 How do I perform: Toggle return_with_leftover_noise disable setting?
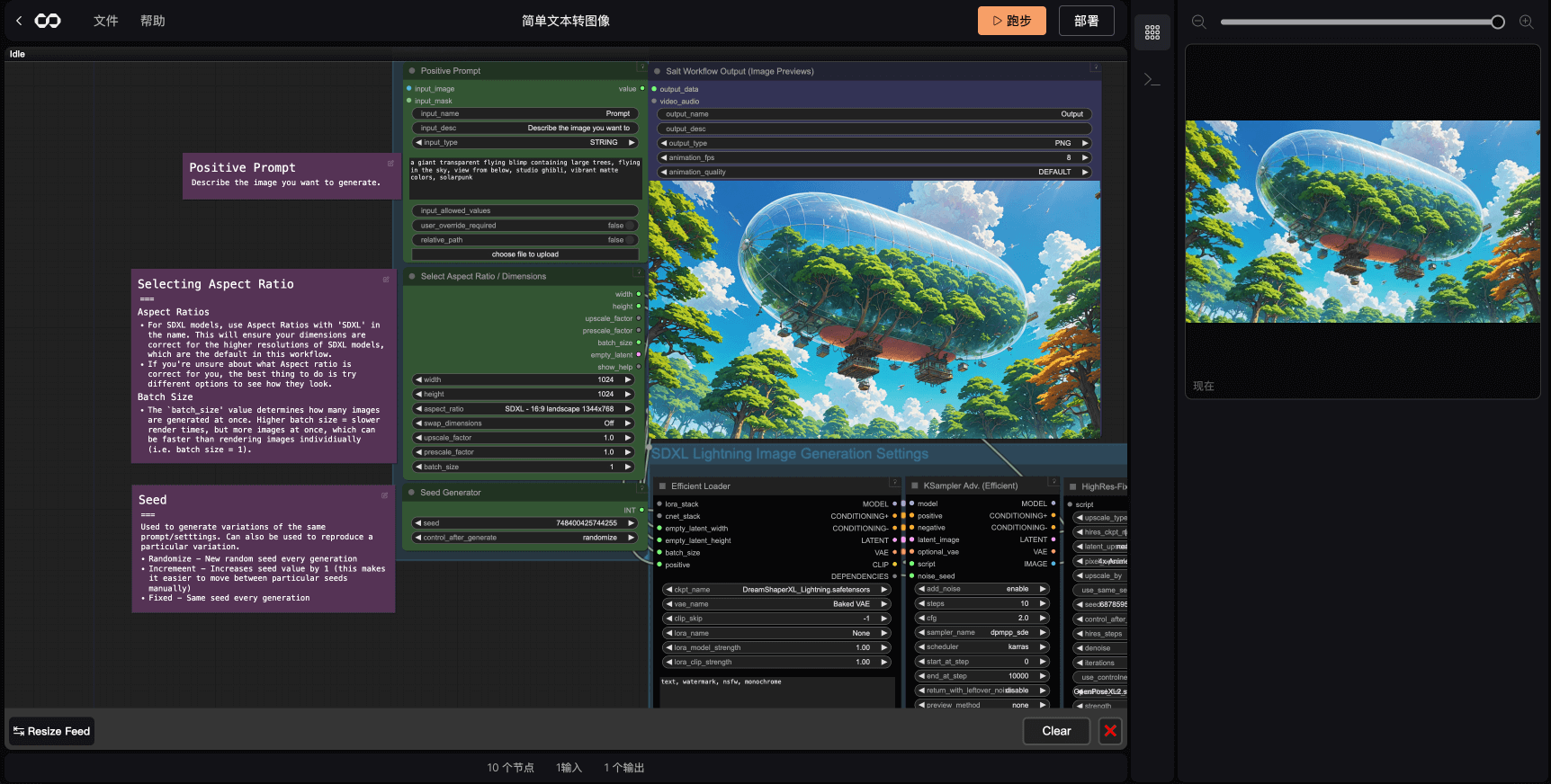point(982,690)
